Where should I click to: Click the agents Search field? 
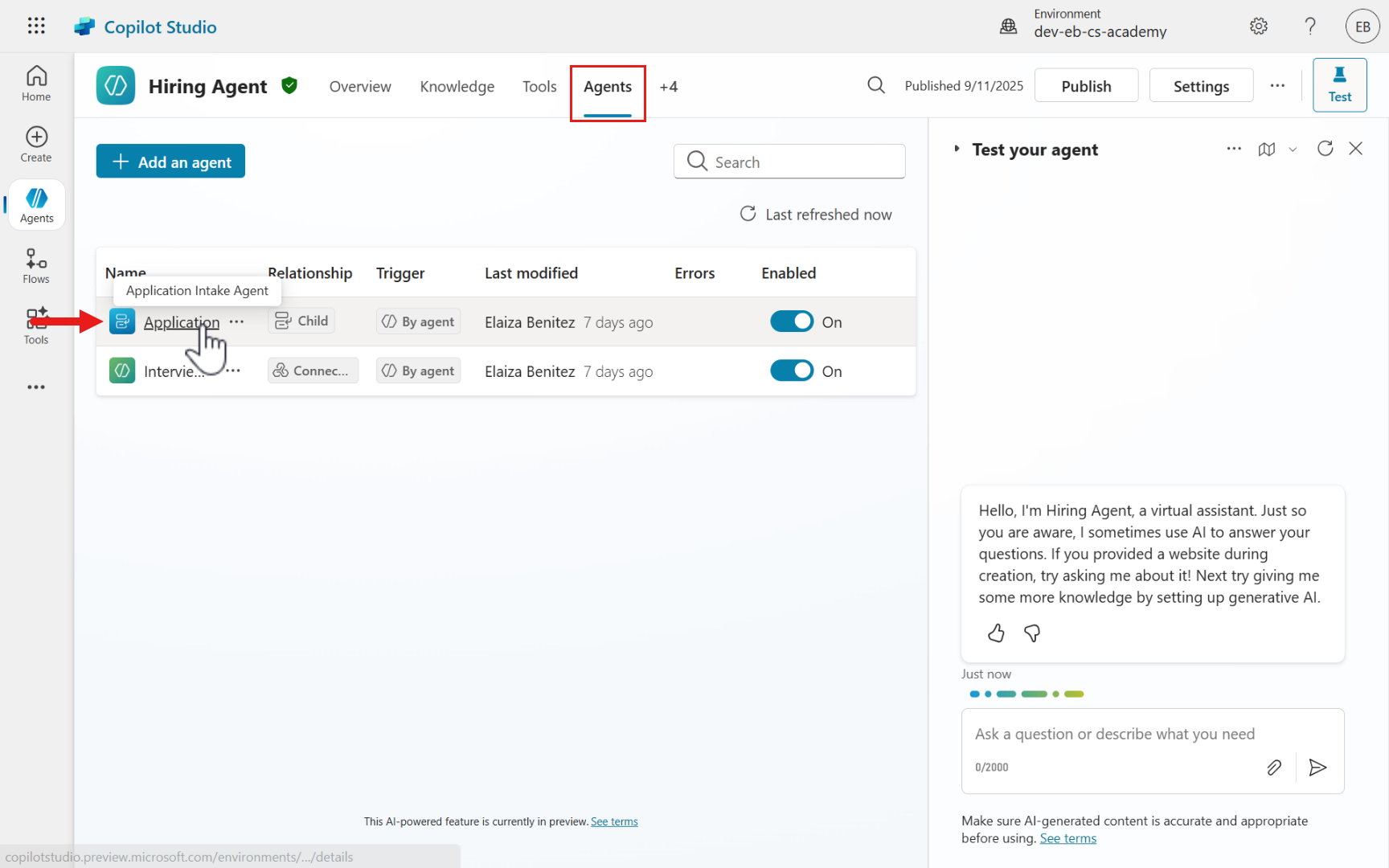tap(789, 162)
